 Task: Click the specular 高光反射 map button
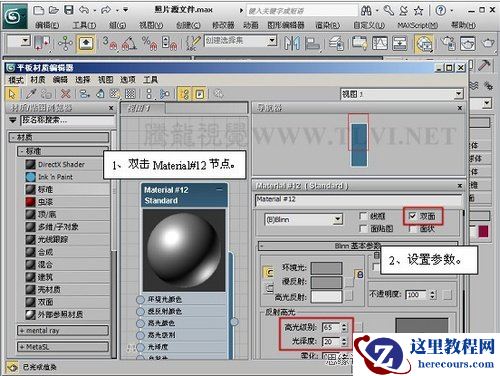[349, 296]
